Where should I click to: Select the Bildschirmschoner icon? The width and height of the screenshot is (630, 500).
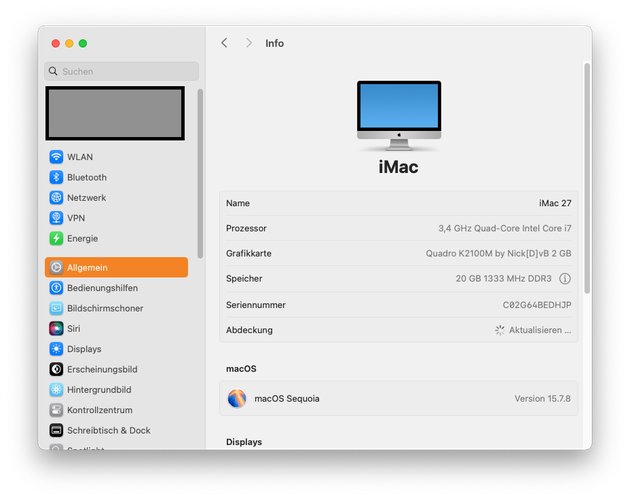(x=56, y=308)
